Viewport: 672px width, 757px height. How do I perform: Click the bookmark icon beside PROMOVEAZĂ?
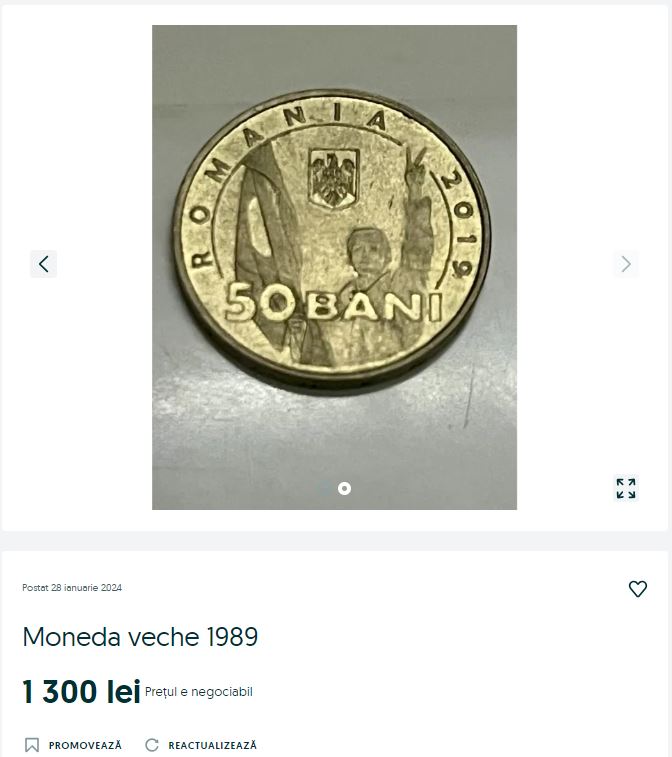[x=32, y=745]
